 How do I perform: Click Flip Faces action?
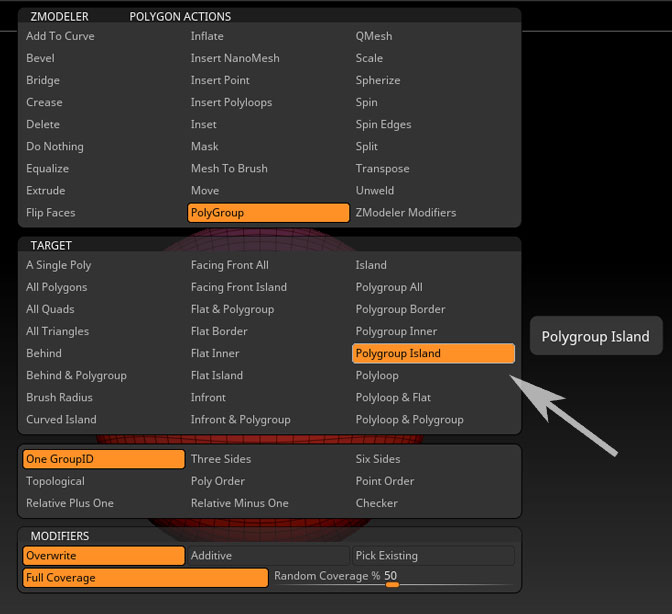click(x=51, y=213)
